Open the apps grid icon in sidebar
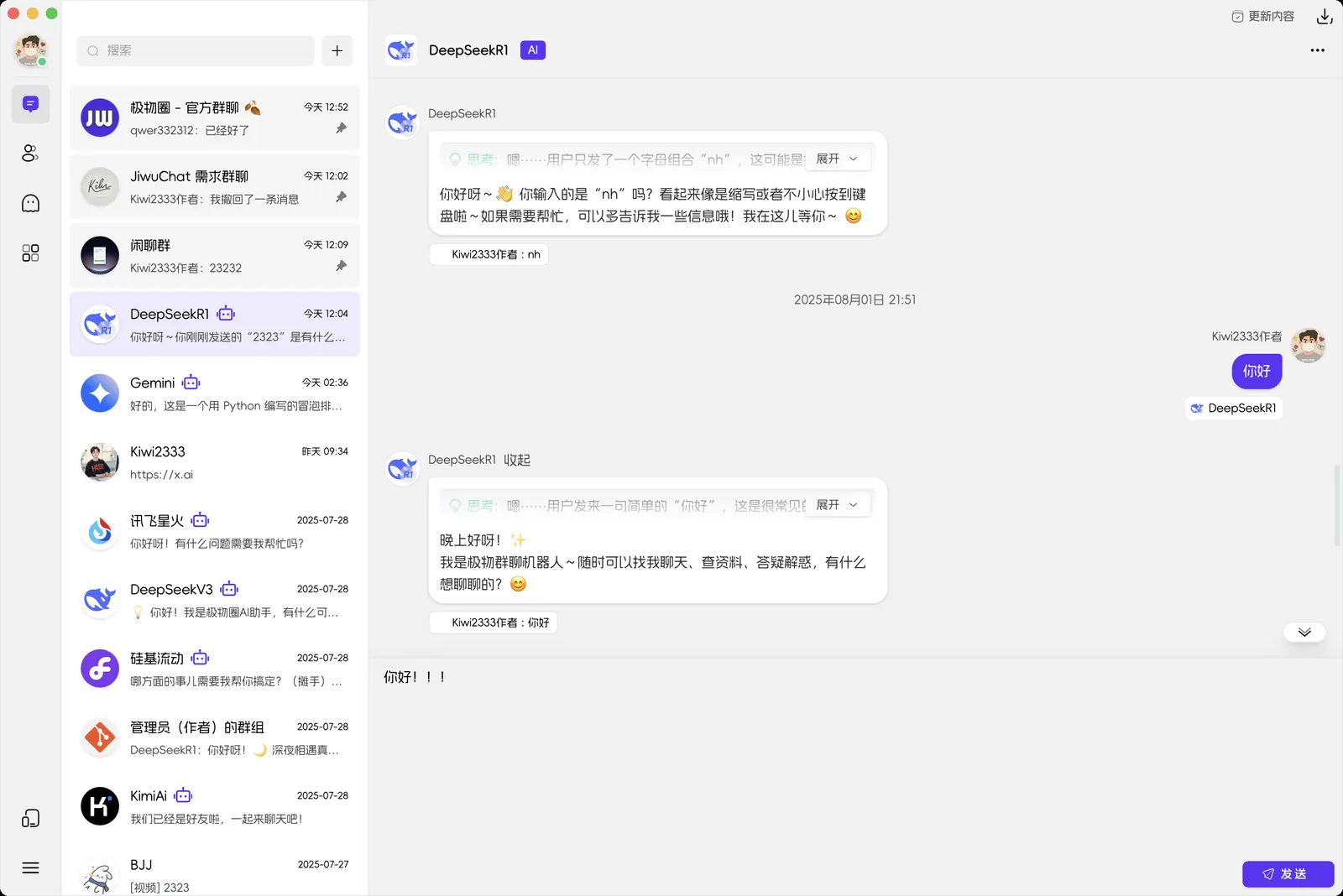The width and height of the screenshot is (1343, 896). tap(30, 253)
